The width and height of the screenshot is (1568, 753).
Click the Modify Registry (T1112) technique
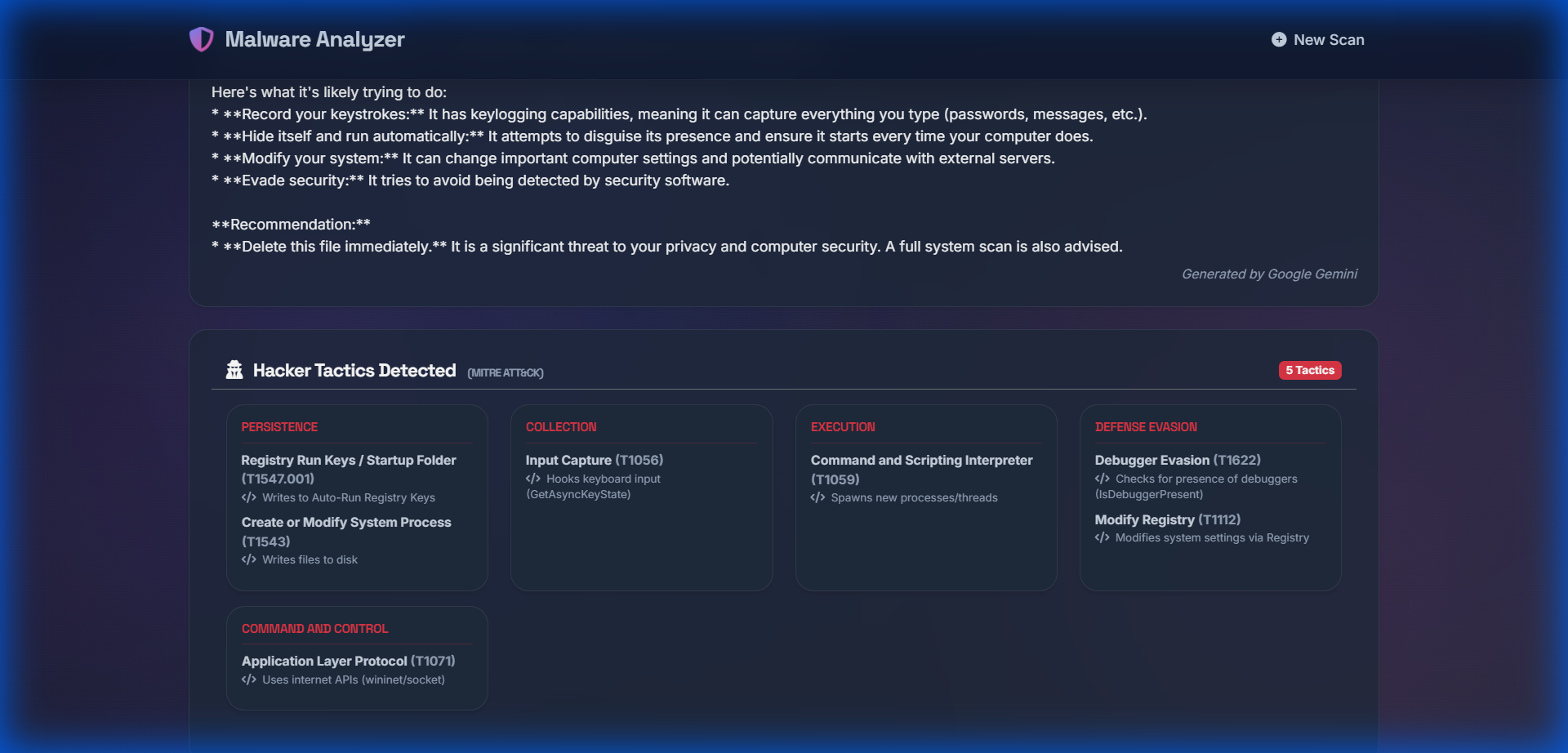[x=1167, y=519]
